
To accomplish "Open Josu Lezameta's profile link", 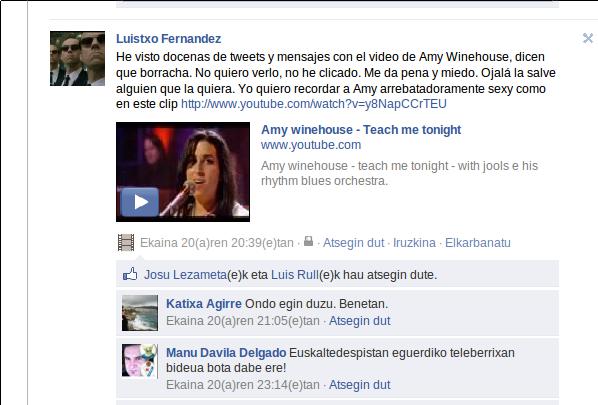I will [x=185, y=275].
